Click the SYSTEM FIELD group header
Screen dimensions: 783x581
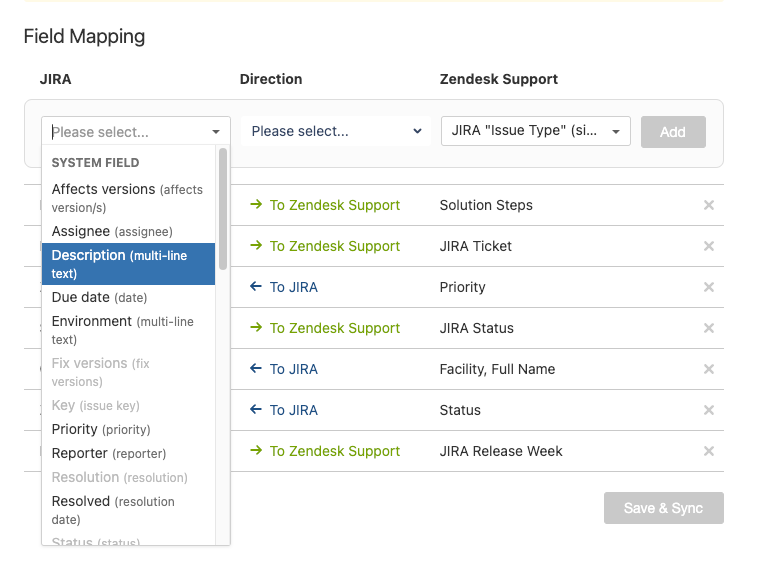pos(95,163)
